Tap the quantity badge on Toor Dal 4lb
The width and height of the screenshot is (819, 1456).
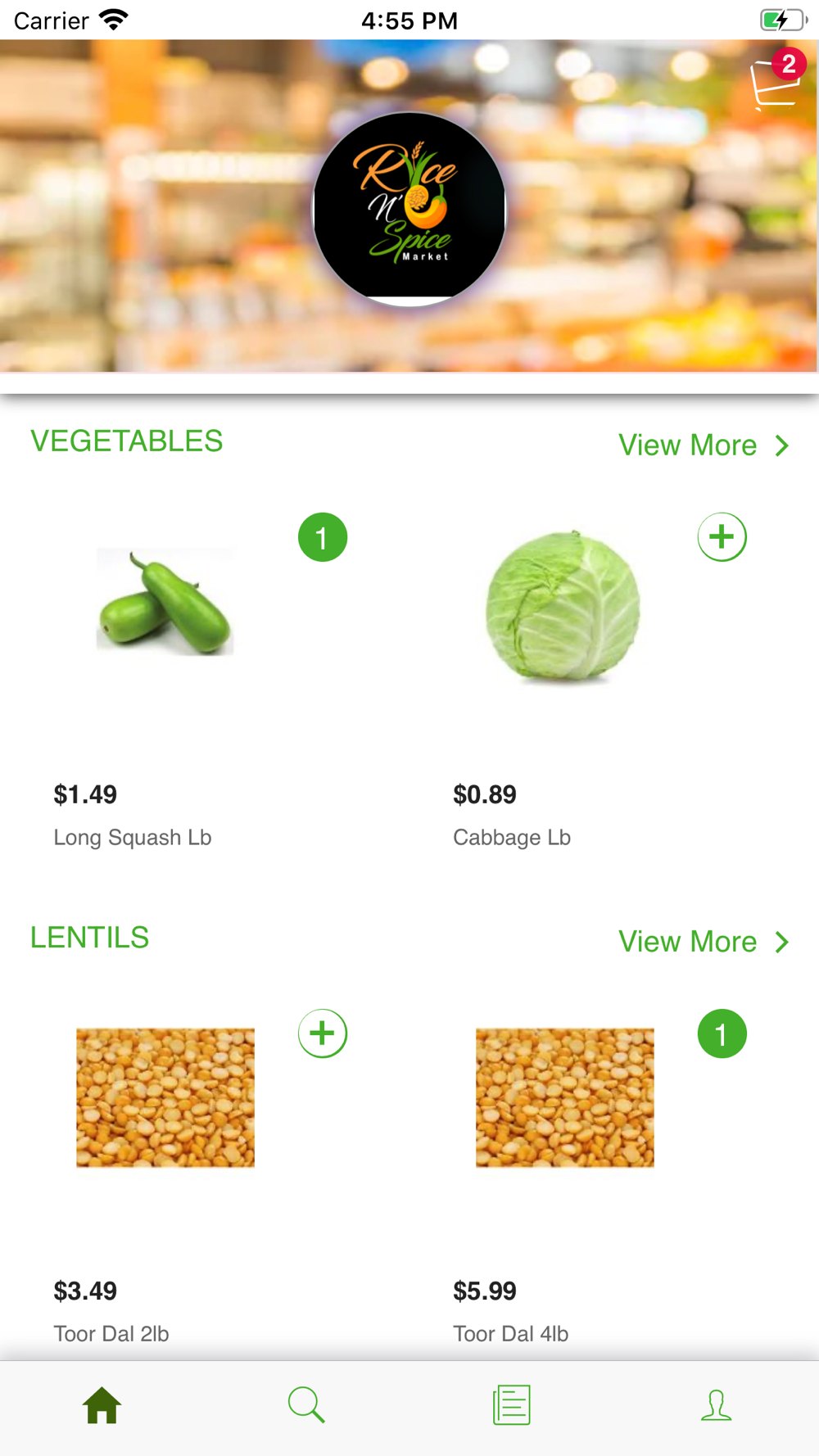click(x=722, y=1033)
